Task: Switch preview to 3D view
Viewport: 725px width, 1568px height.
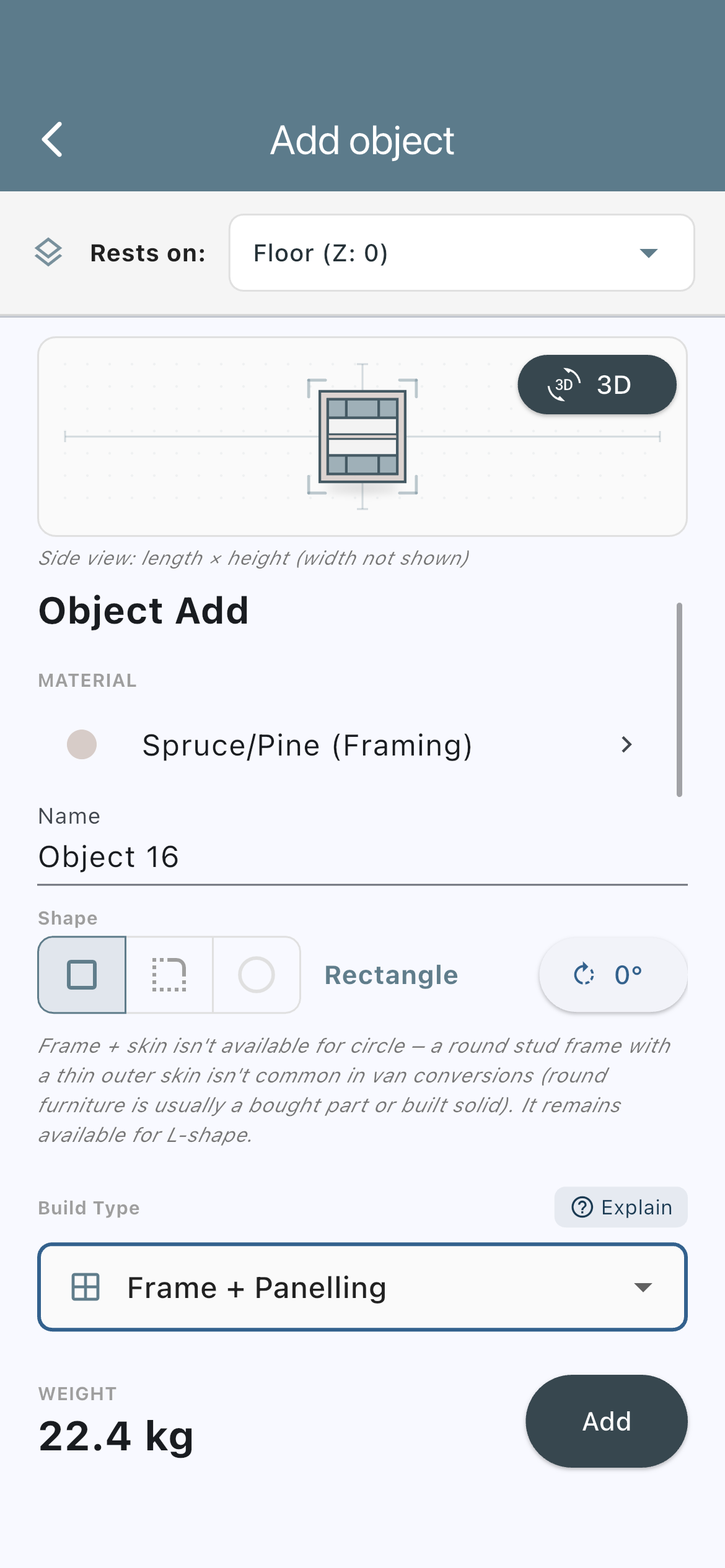Action: (597, 385)
